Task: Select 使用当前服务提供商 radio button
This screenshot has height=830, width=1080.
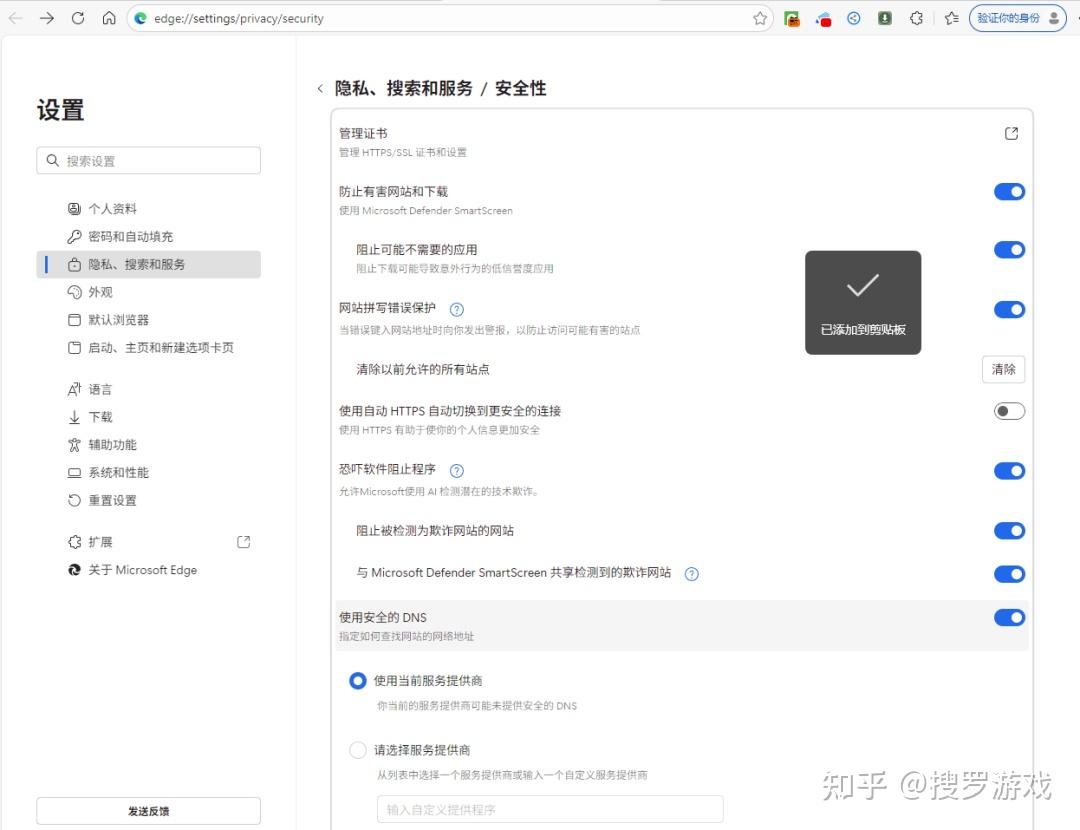Action: point(357,681)
